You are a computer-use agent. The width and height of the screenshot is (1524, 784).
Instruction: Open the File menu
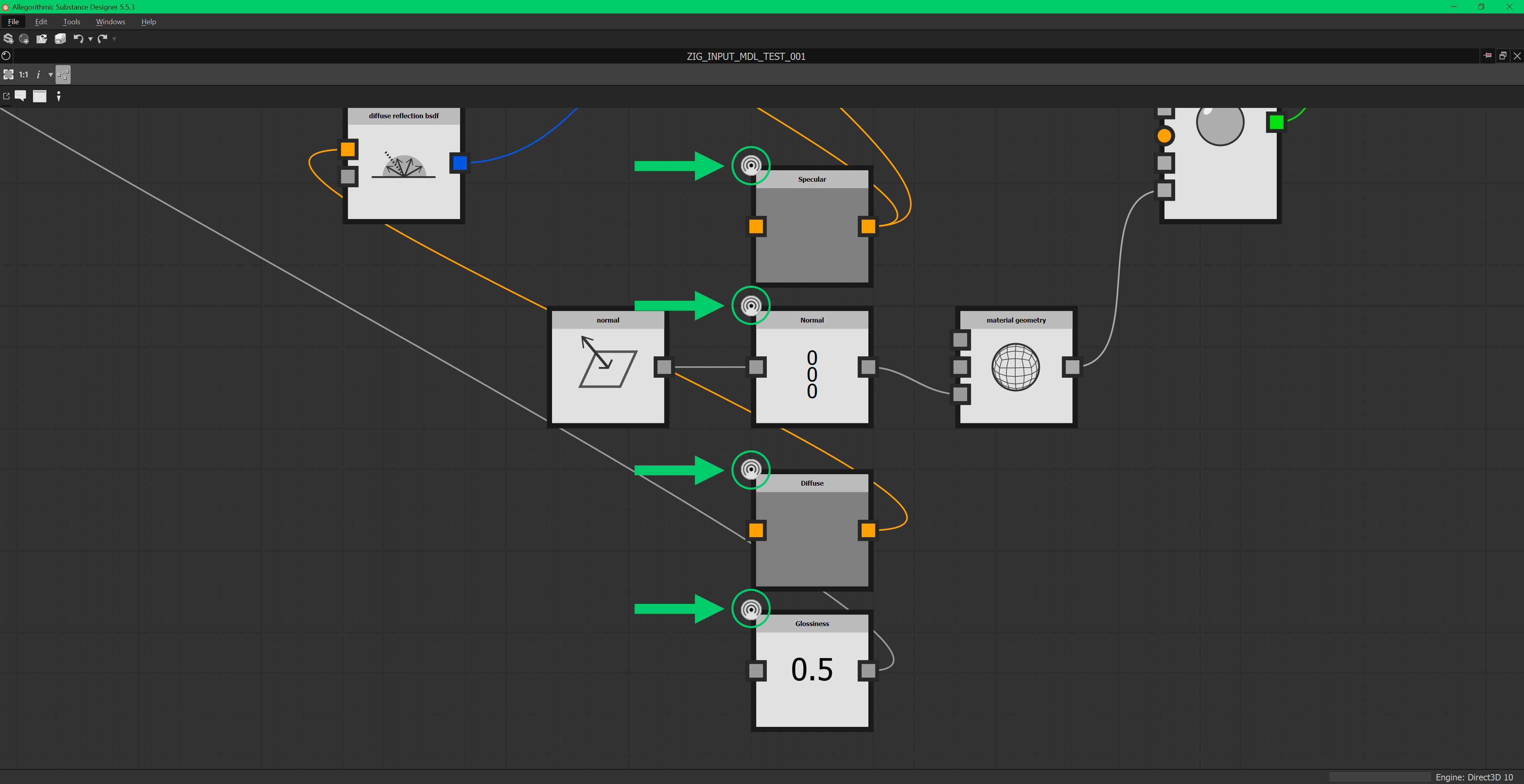click(x=13, y=22)
